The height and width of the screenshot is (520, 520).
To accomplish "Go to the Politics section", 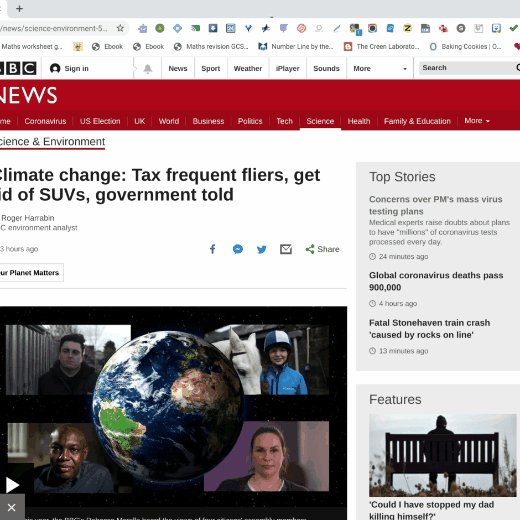I will pos(250,121).
